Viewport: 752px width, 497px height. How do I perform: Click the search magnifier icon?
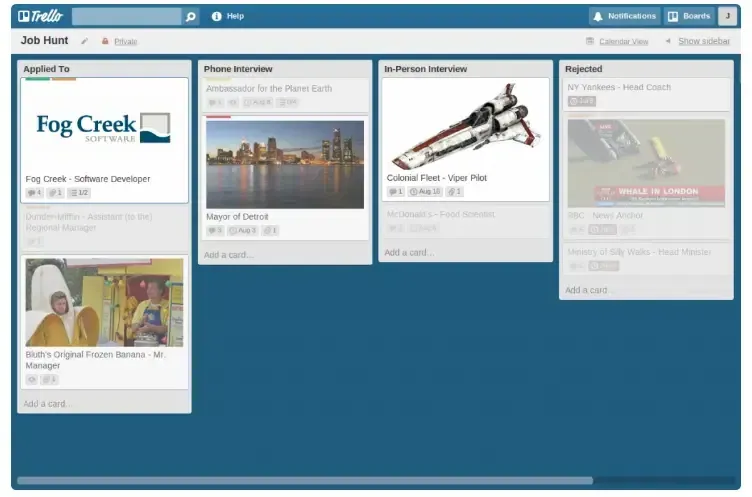(x=190, y=17)
